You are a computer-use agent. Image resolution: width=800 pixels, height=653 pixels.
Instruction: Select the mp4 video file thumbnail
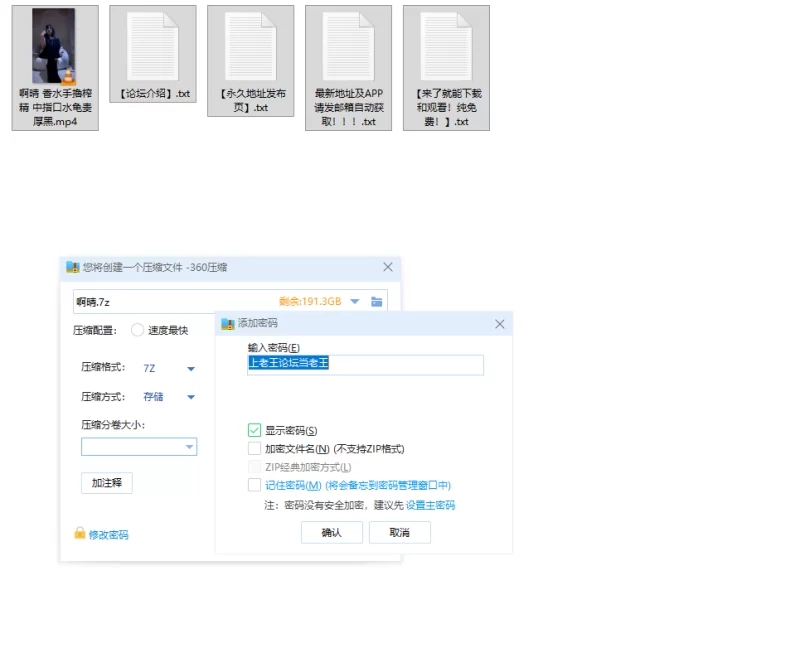click(54, 46)
